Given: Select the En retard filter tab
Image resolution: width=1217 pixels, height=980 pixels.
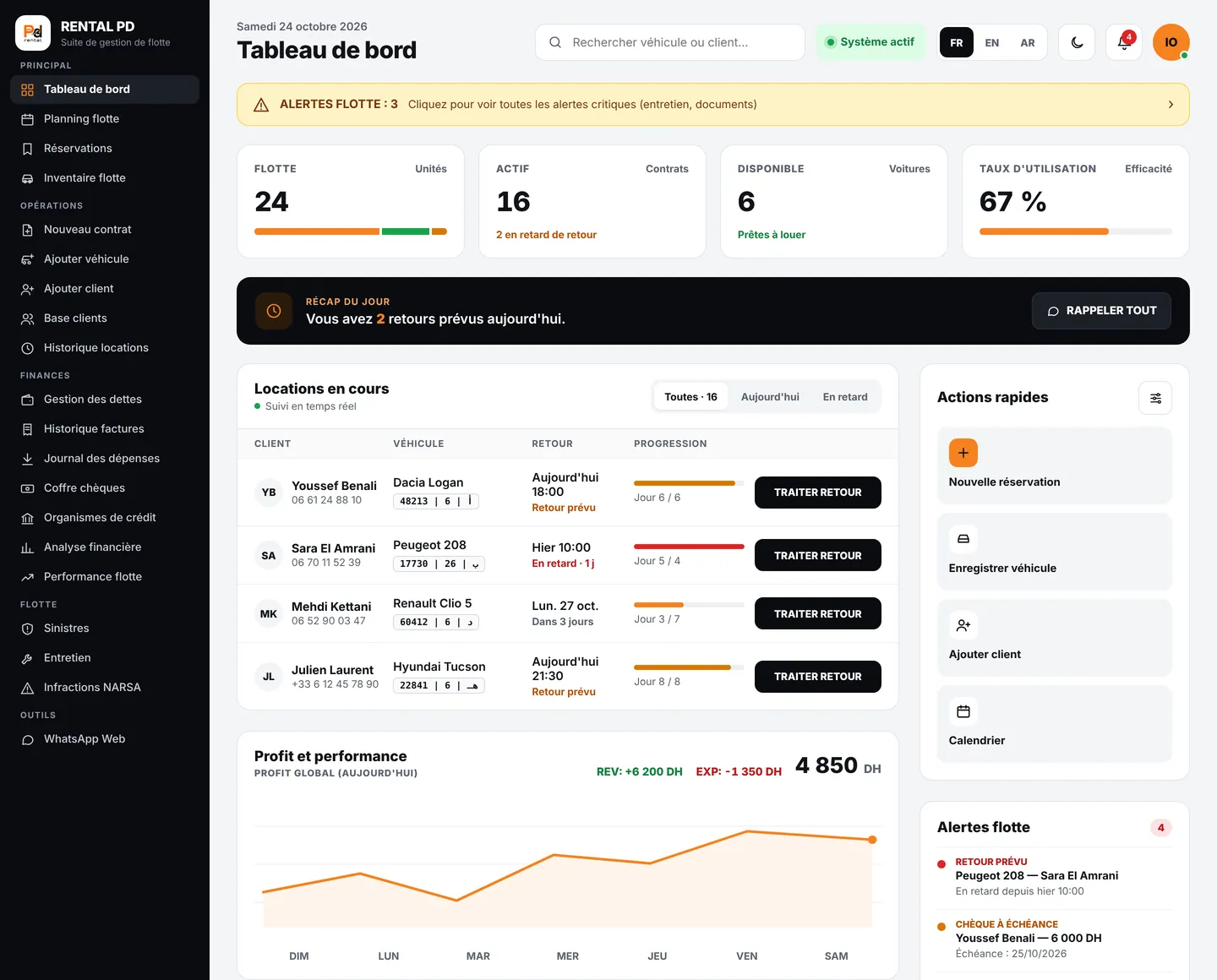Looking at the screenshot, I should coord(845,397).
